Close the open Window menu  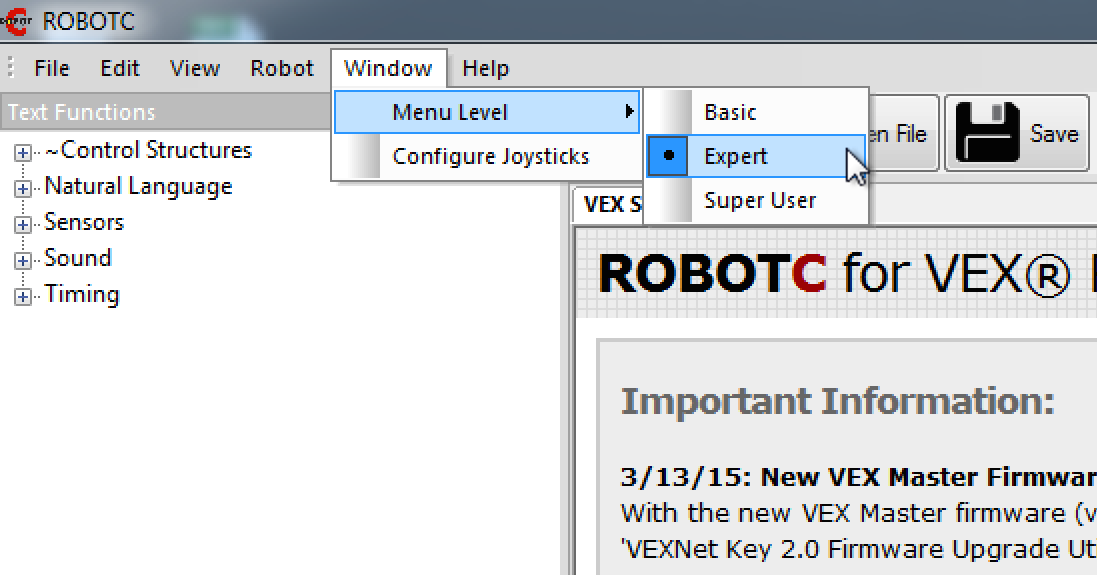[388, 68]
